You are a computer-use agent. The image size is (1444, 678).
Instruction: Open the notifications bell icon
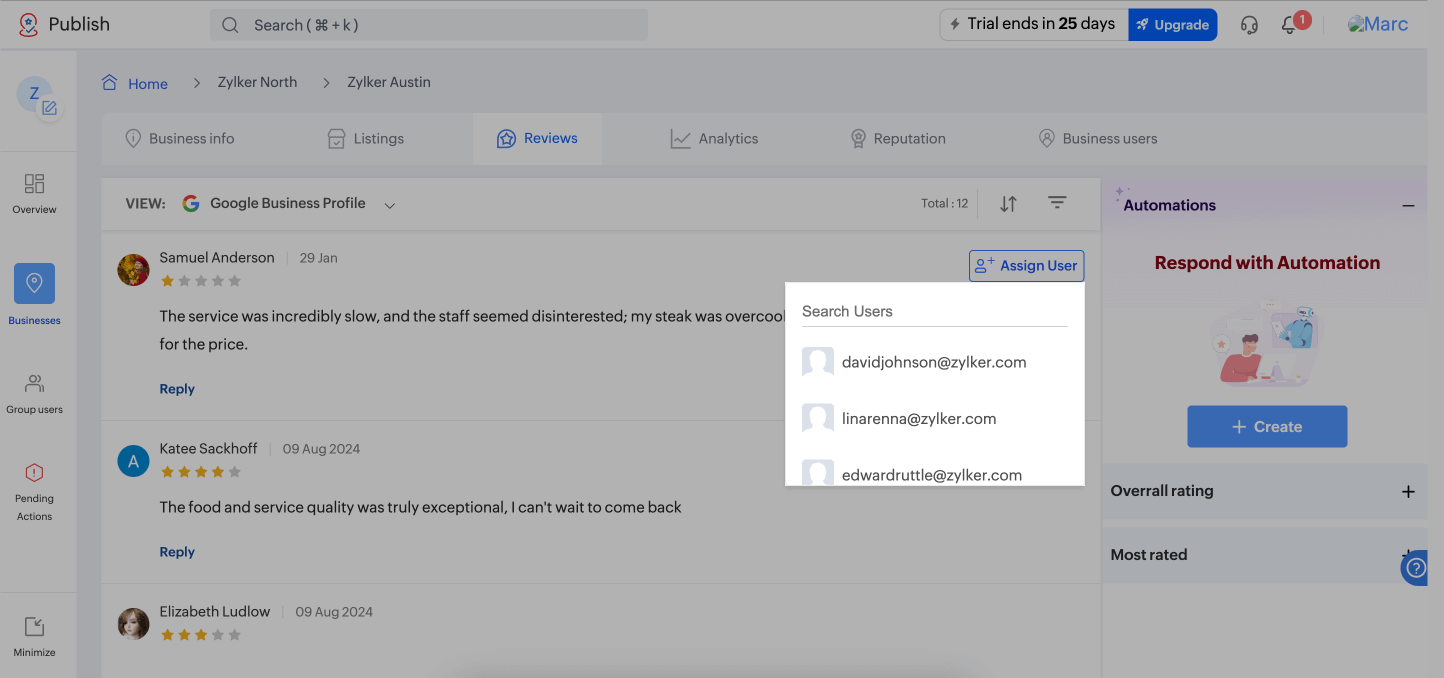[x=1290, y=25]
